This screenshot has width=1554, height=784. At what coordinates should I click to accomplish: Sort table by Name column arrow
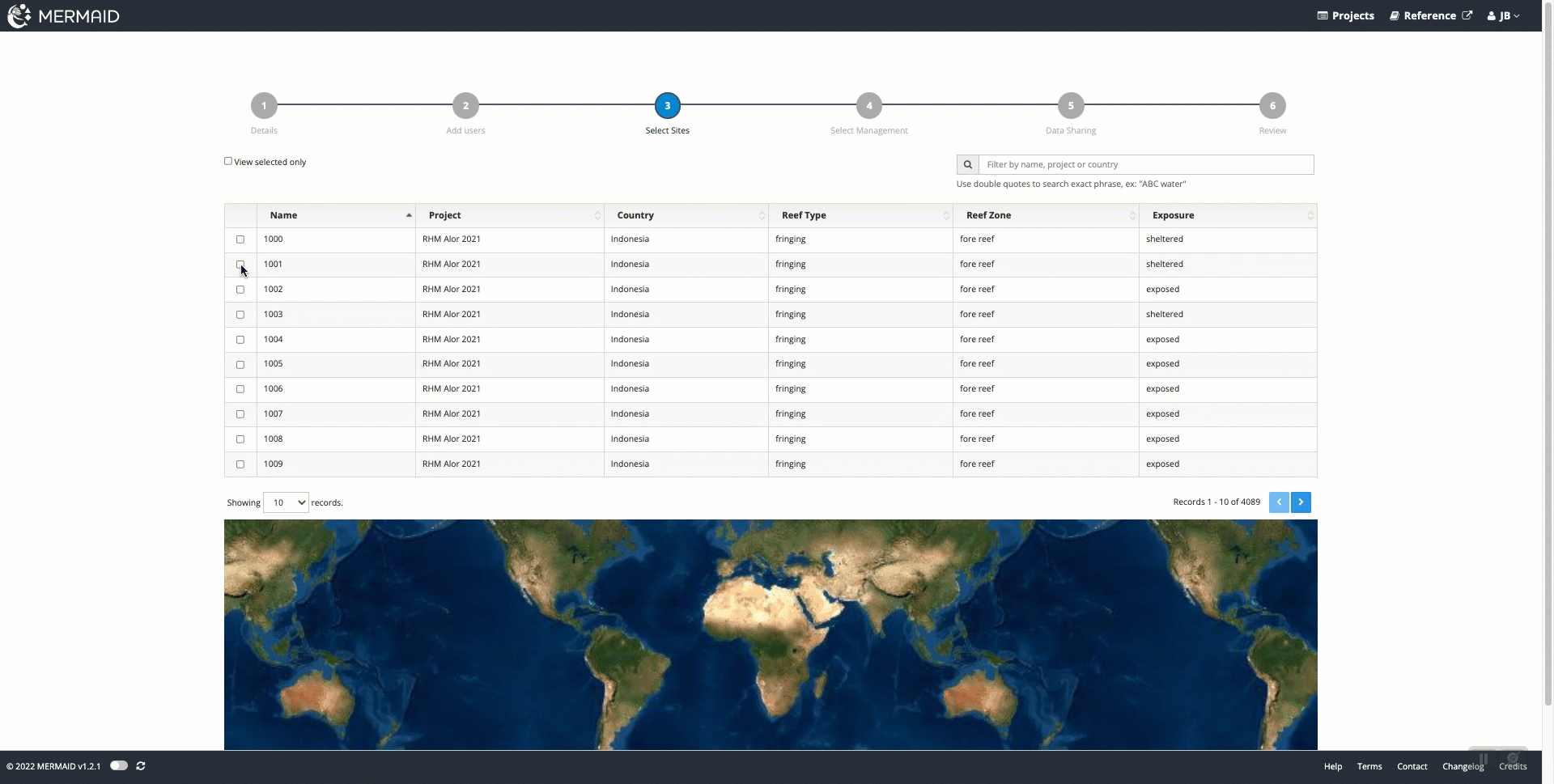coord(409,215)
